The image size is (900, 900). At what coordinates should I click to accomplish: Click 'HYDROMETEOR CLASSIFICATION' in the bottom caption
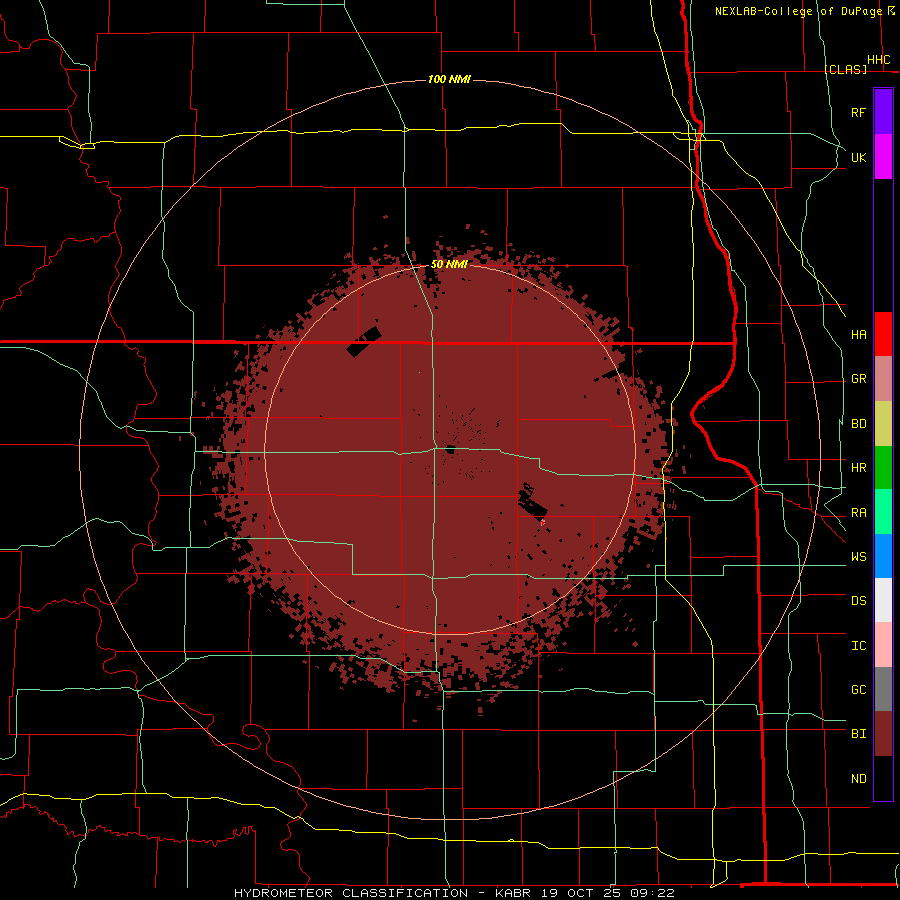click(351, 893)
